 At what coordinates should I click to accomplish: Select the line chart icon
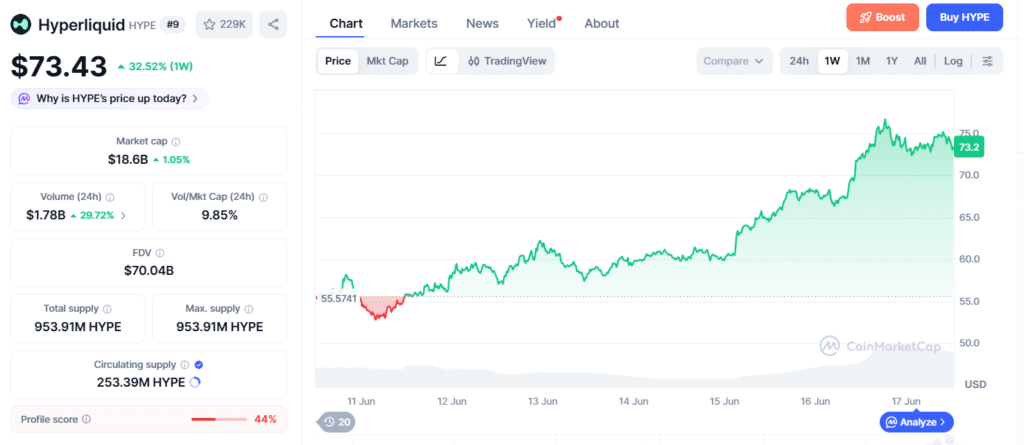(441, 61)
